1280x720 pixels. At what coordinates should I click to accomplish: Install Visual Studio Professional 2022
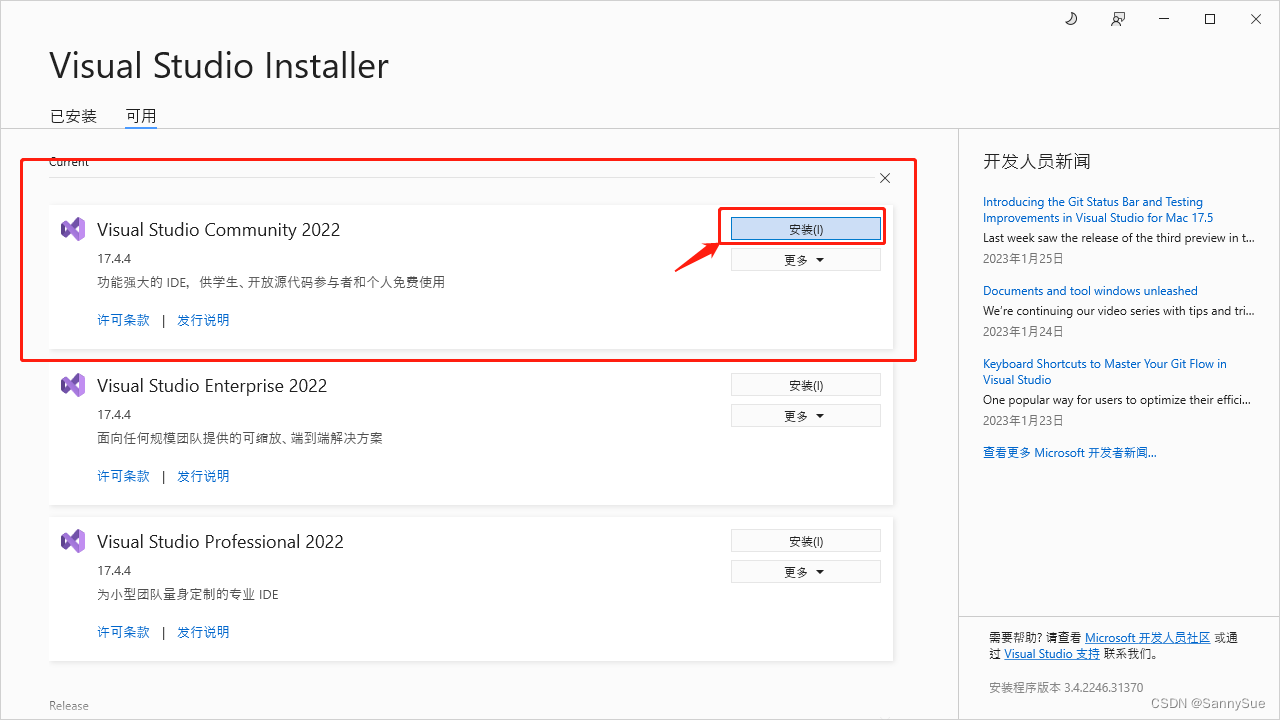pyautogui.click(x=806, y=541)
